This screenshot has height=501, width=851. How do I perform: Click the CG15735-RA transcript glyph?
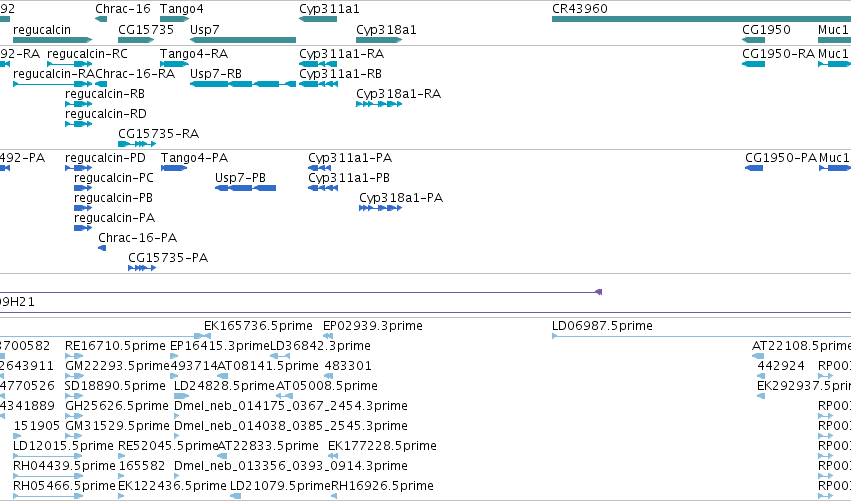pos(137,144)
